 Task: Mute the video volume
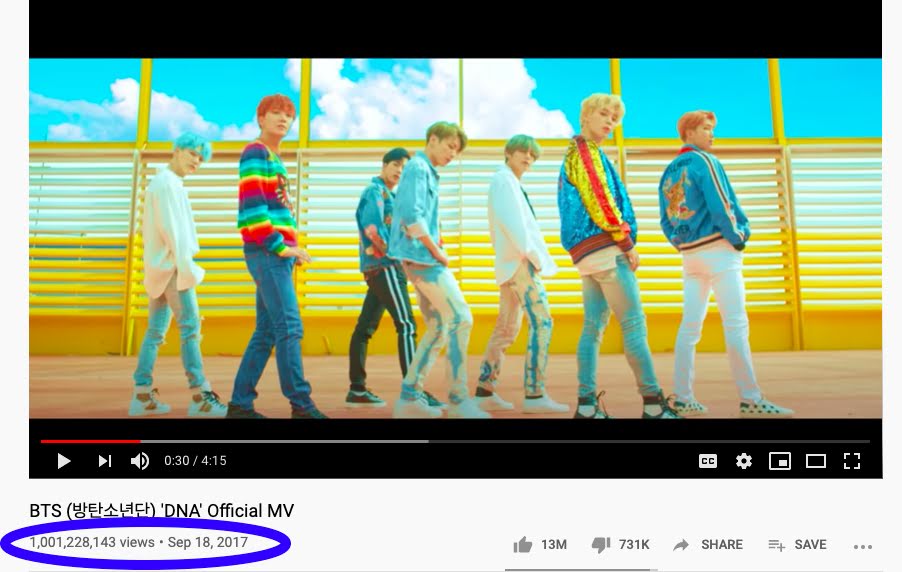[x=140, y=461]
